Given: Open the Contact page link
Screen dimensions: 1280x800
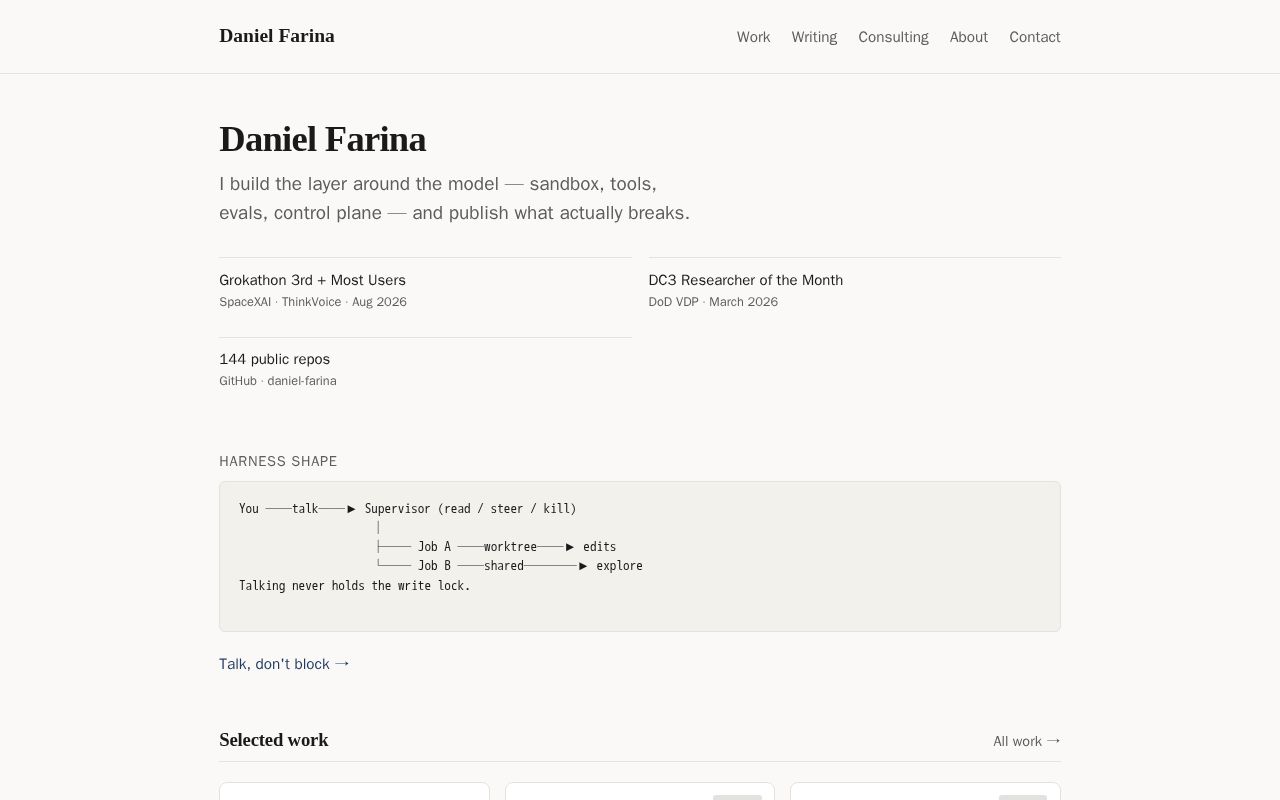Looking at the screenshot, I should coord(1034,37).
